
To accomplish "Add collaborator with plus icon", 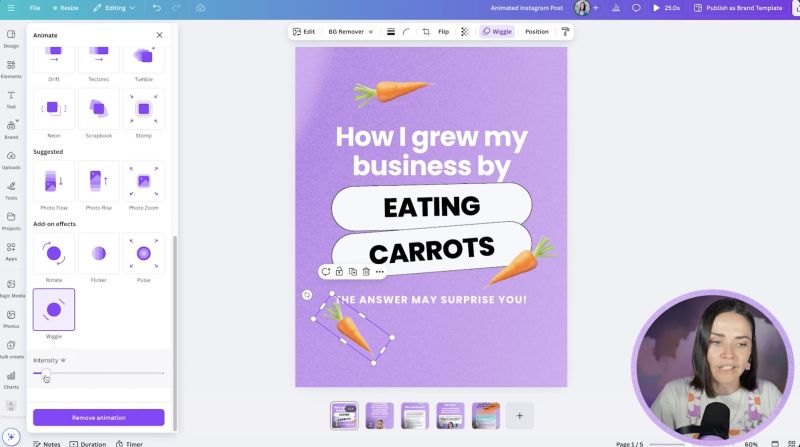I will tap(595, 8).
